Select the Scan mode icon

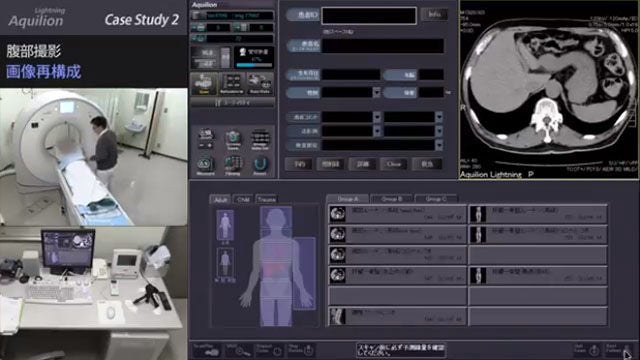203,84
